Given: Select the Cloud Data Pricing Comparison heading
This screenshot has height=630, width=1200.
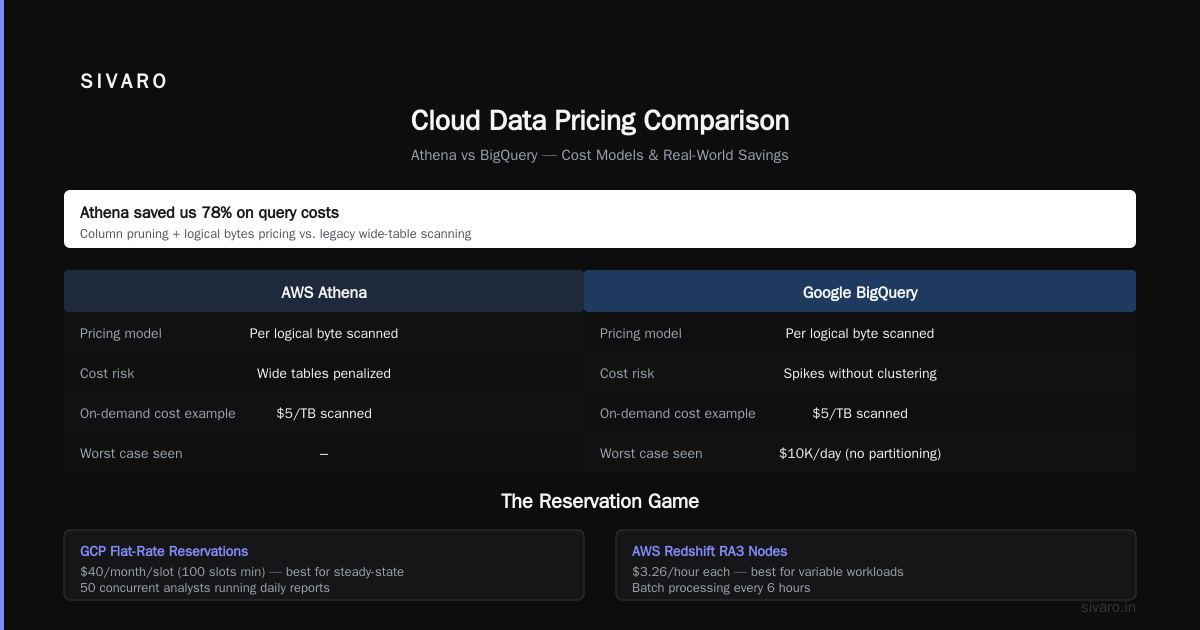Looking at the screenshot, I should [600, 121].
